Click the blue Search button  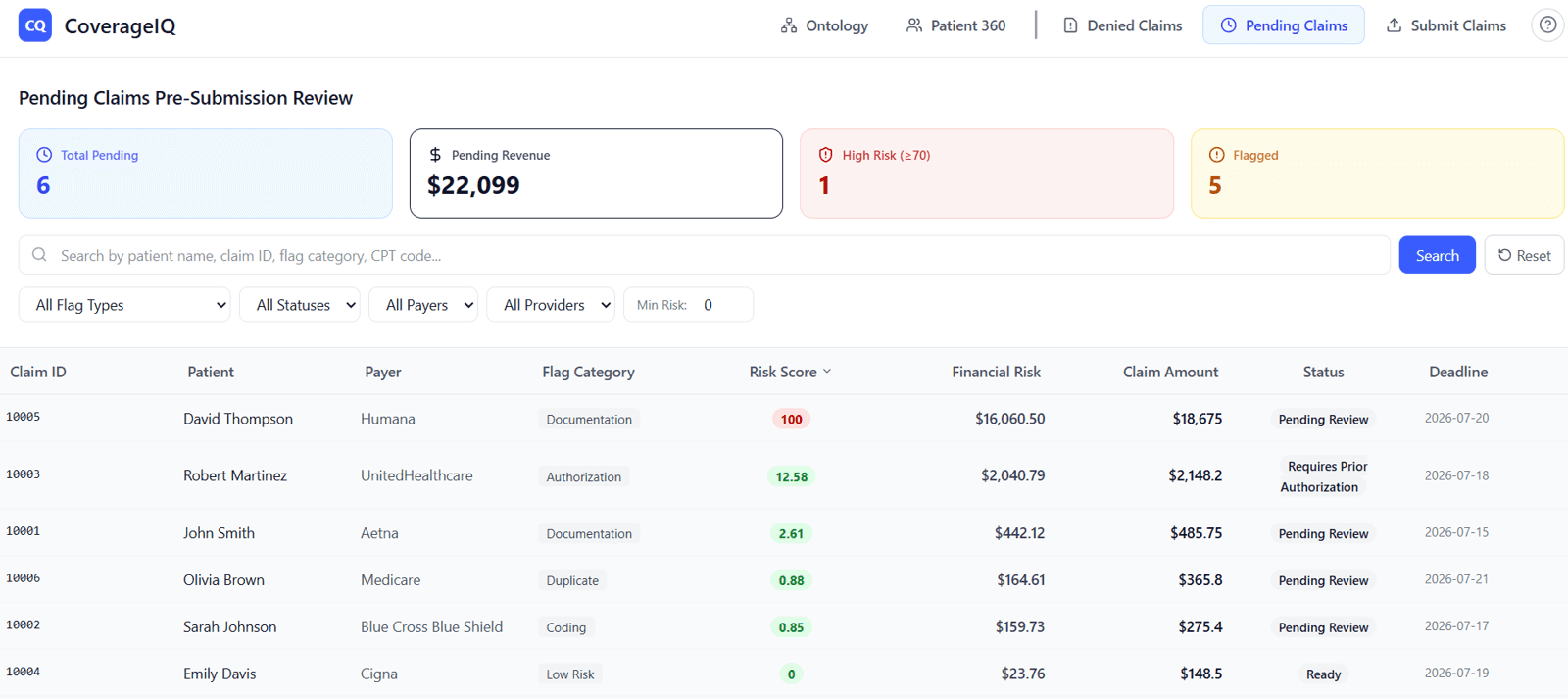point(1437,255)
